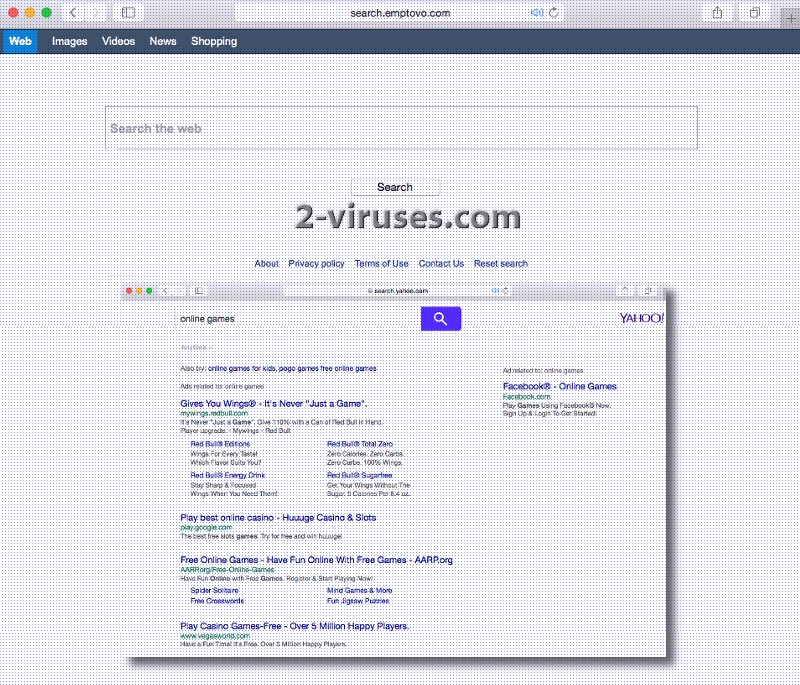Click search.yahoo.com address bar in inner window
The height and width of the screenshot is (685, 800).
pyautogui.click(x=398, y=291)
